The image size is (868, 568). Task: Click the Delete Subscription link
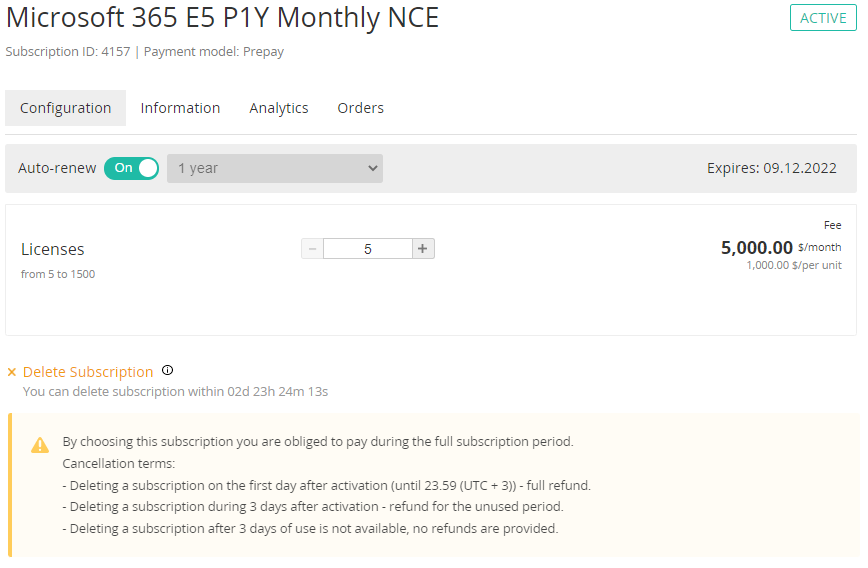[x=88, y=372]
